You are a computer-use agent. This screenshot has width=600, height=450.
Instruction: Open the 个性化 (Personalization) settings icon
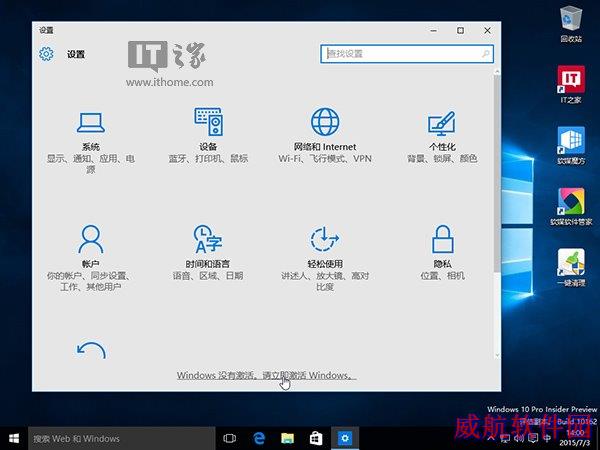[x=442, y=123]
